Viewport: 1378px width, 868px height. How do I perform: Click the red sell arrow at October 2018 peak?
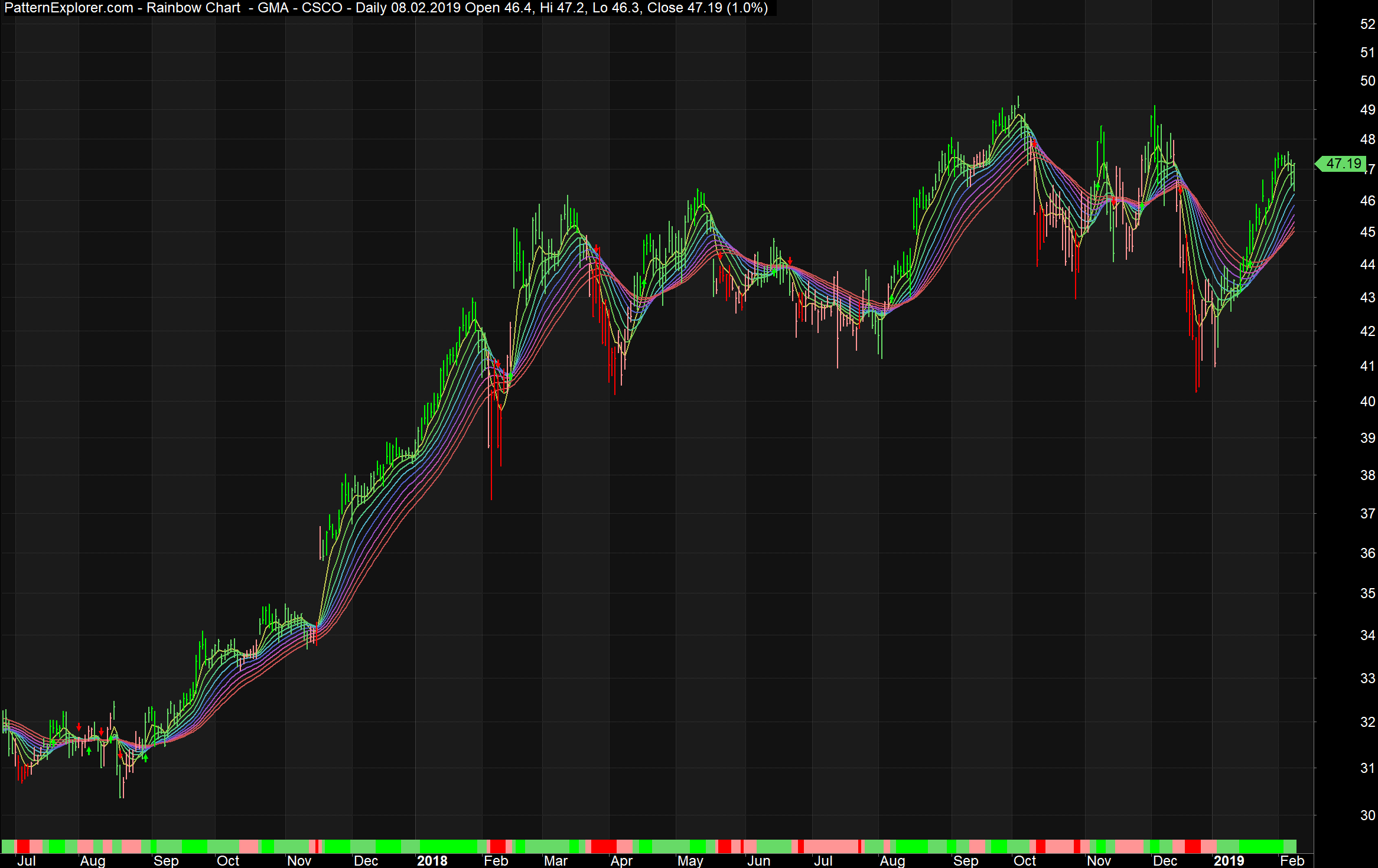(x=1034, y=143)
